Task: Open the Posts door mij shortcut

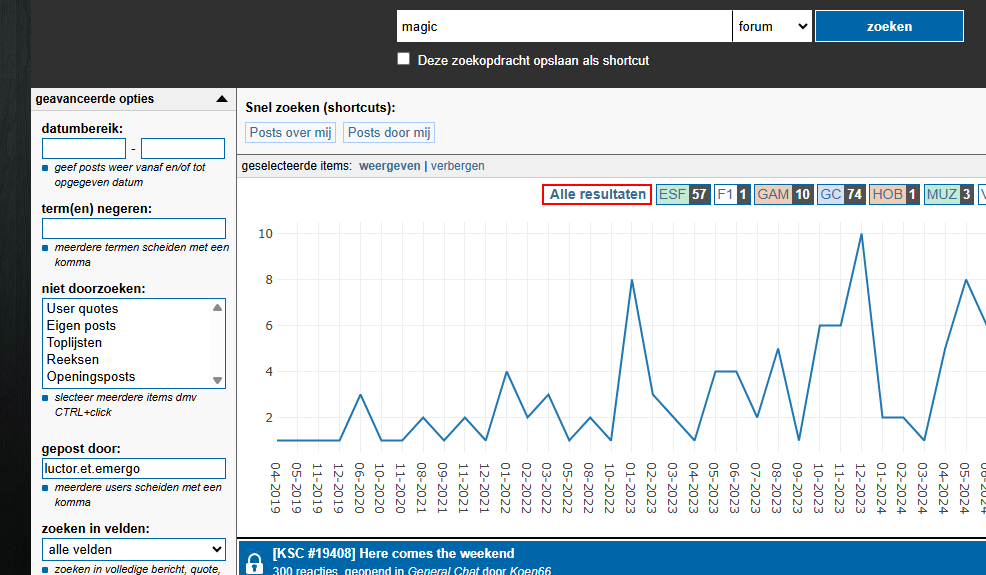Action: pyautogui.click(x=389, y=133)
